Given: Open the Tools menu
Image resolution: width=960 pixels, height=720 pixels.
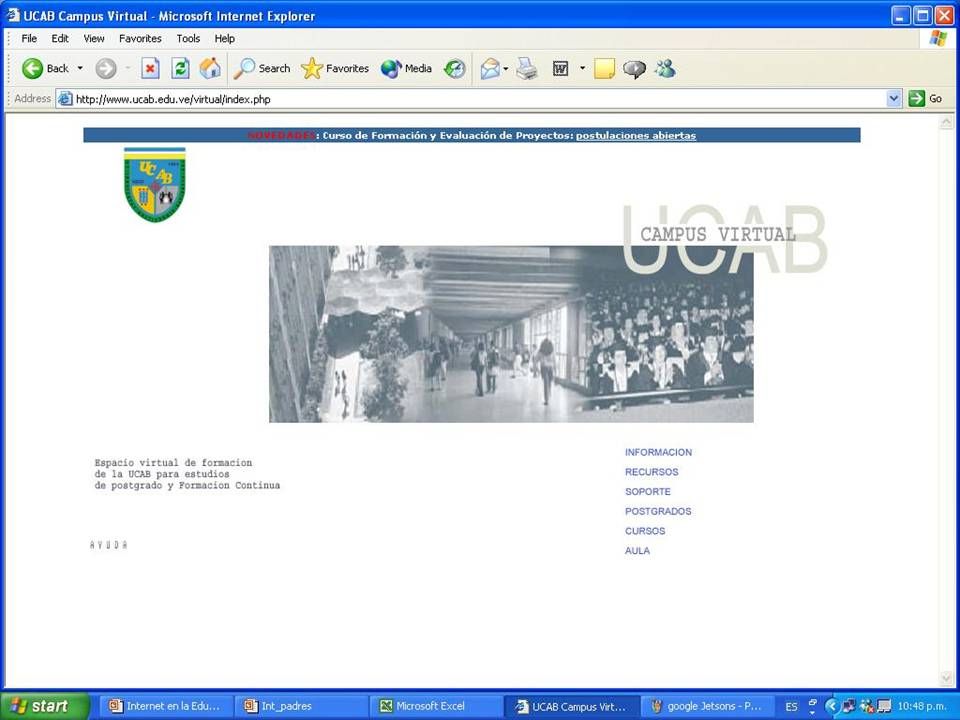Looking at the screenshot, I should click(188, 39).
